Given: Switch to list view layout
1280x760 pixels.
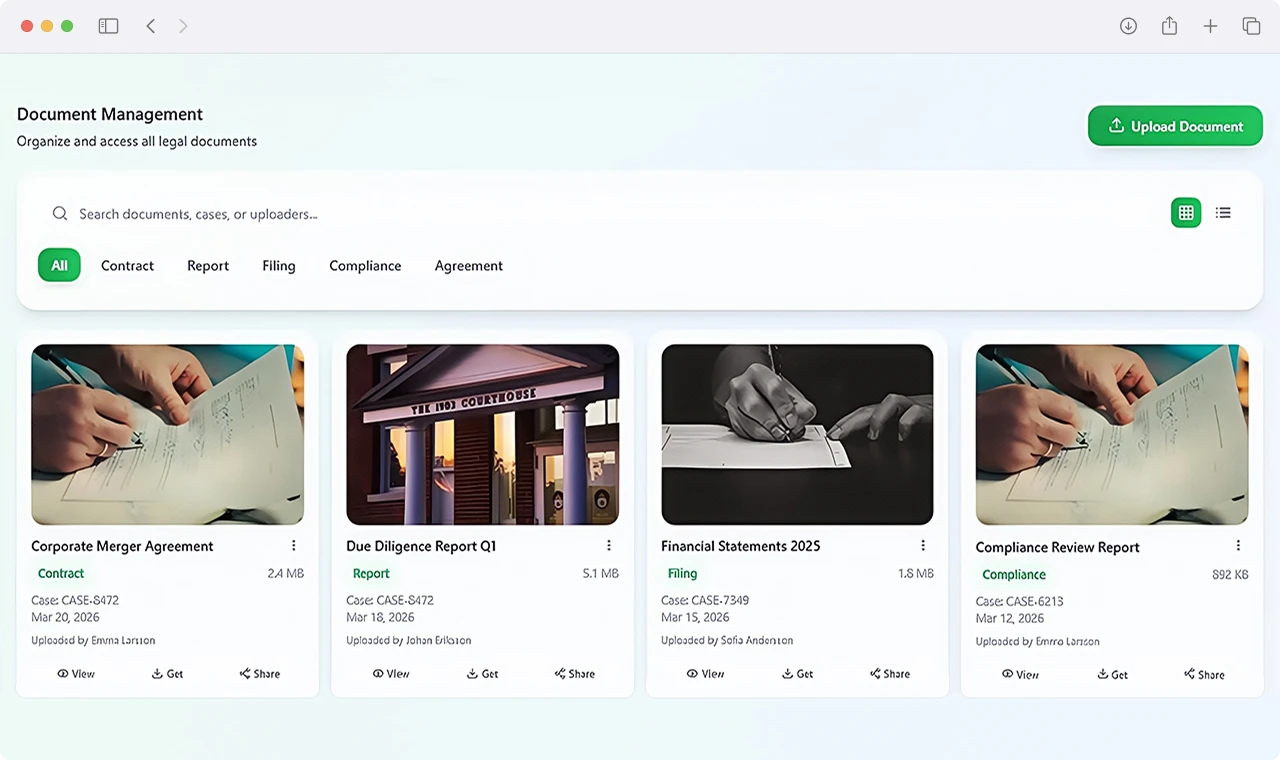Looking at the screenshot, I should (1223, 212).
